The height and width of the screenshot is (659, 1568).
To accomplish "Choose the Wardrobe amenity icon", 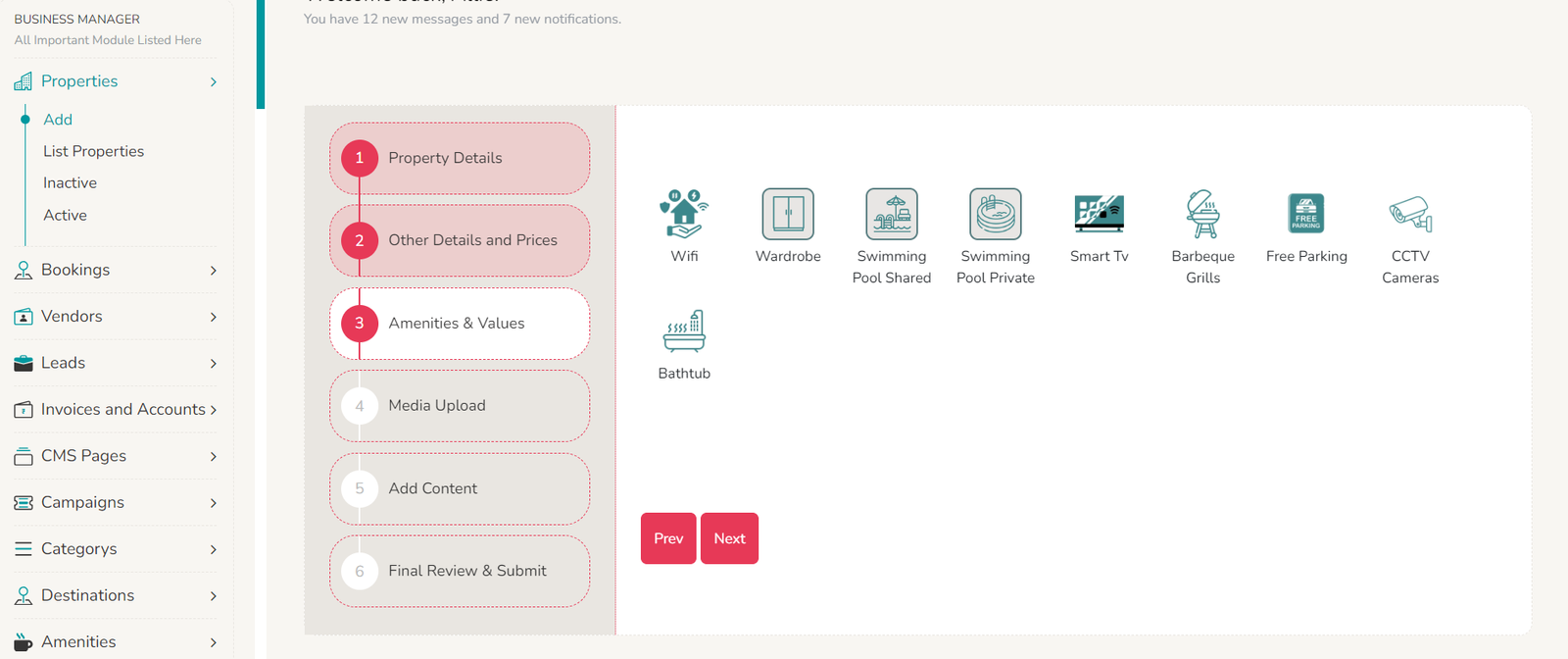I will [788, 214].
